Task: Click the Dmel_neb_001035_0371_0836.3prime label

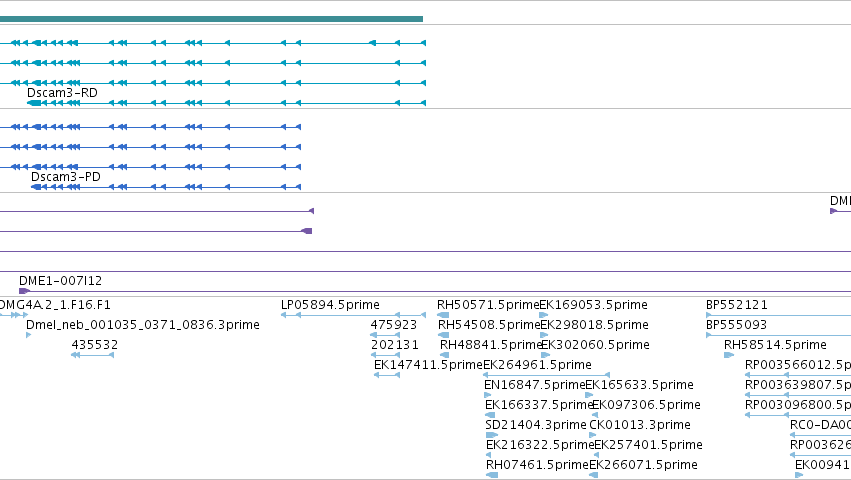Action: pyautogui.click(x=143, y=325)
